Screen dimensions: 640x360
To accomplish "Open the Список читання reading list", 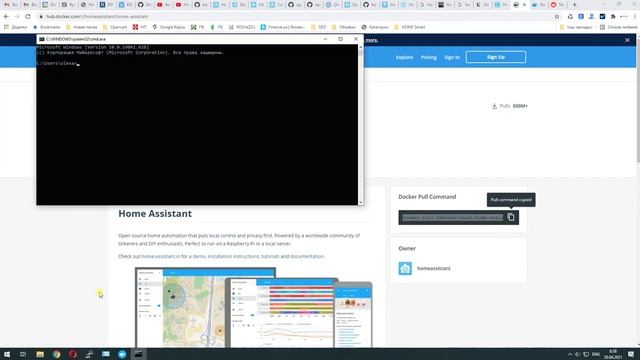I will 618,27.
